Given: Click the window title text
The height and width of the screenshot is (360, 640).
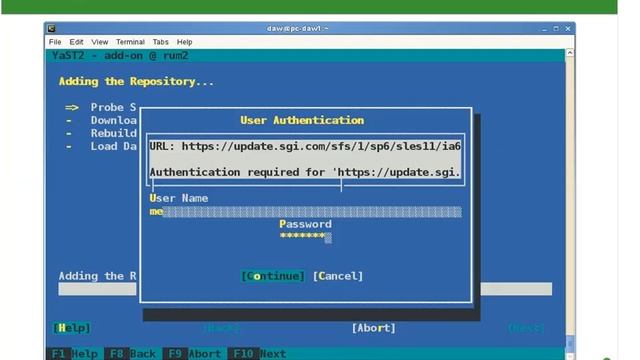Looking at the screenshot, I should point(298,29).
